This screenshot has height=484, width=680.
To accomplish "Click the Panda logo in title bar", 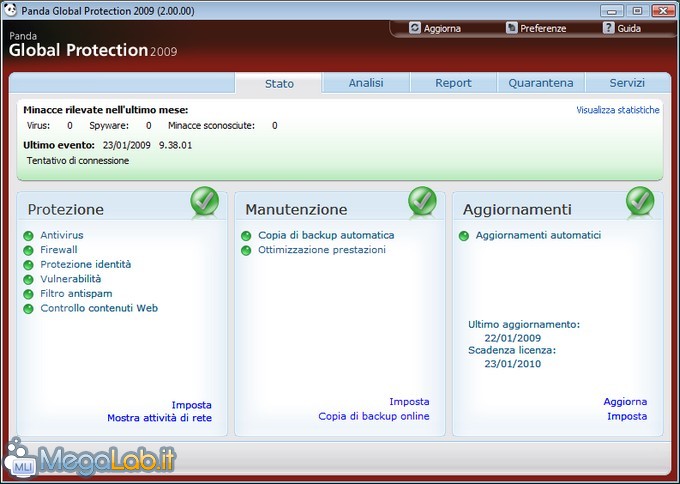I will [x=10, y=10].
